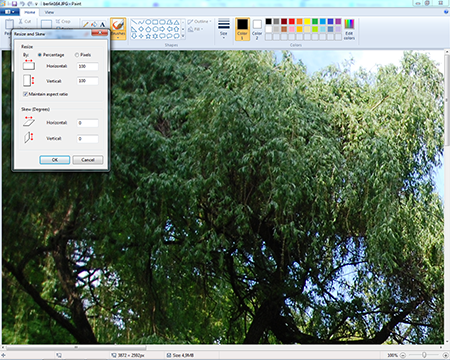Open the Paint file menu button
This screenshot has width=450, height=360.
tap(9, 12)
